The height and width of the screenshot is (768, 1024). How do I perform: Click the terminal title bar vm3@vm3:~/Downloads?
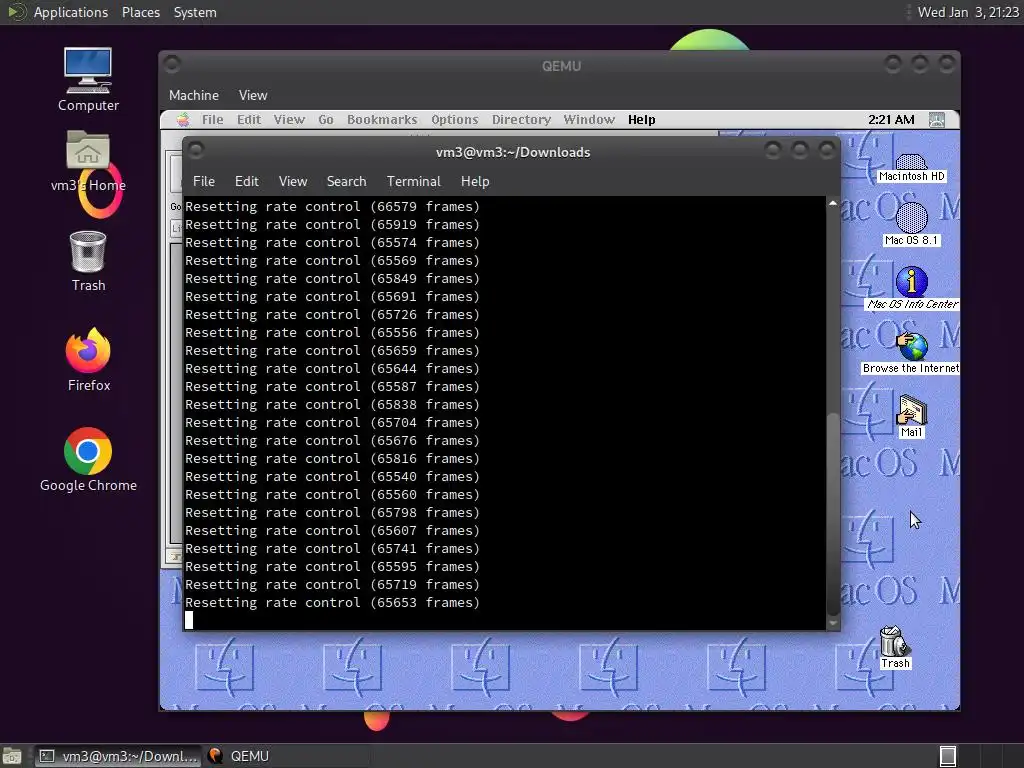[513, 152]
